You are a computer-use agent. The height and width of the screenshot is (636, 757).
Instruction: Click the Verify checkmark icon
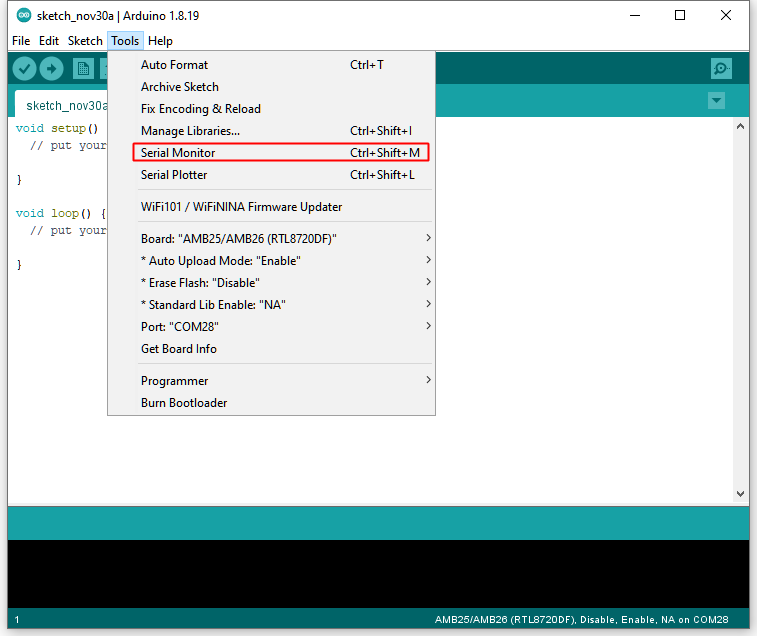click(x=24, y=69)
